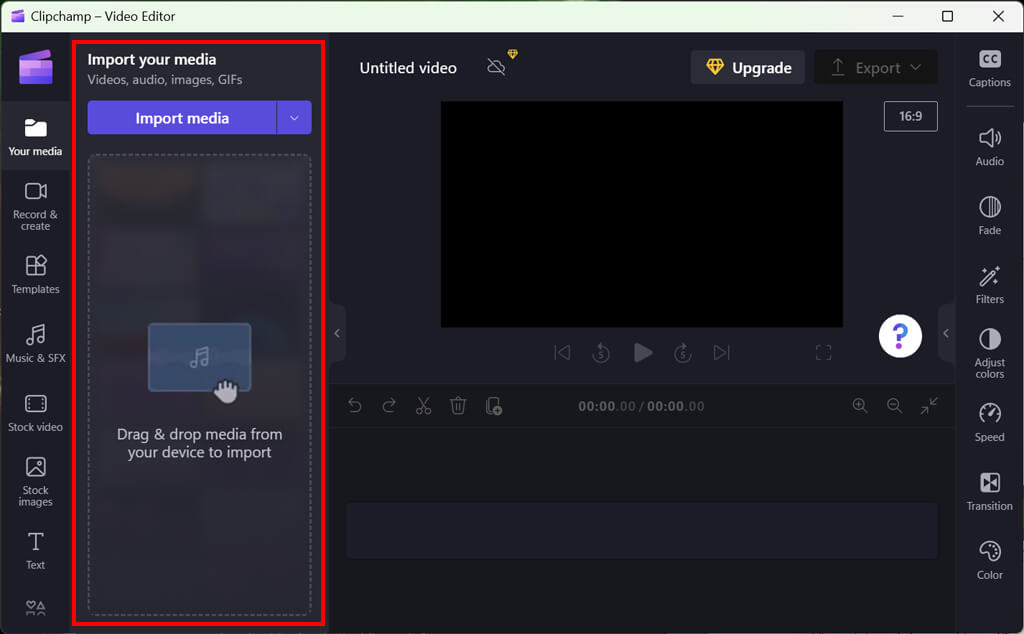Click the fit-timeline zoom icon
The height and width of the screenshot is (634, 1024).
click(929, 405)
